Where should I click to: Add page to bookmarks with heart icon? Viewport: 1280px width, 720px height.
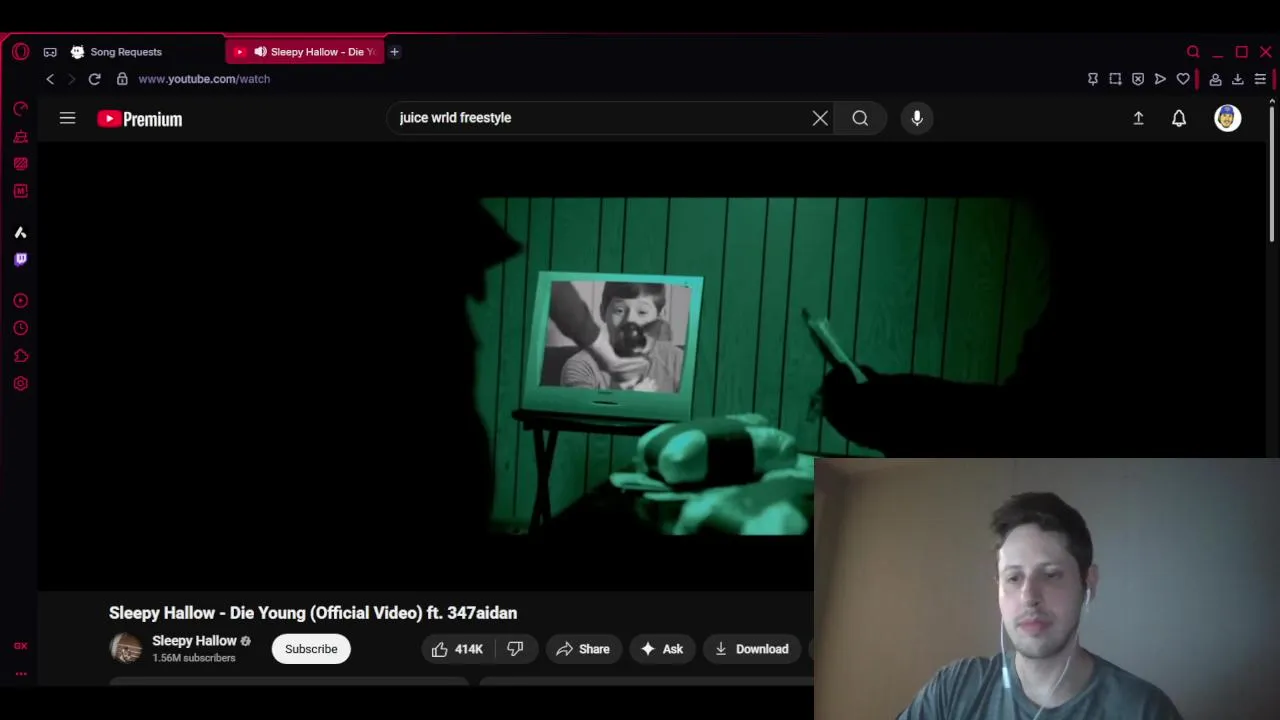point(1183,79)
